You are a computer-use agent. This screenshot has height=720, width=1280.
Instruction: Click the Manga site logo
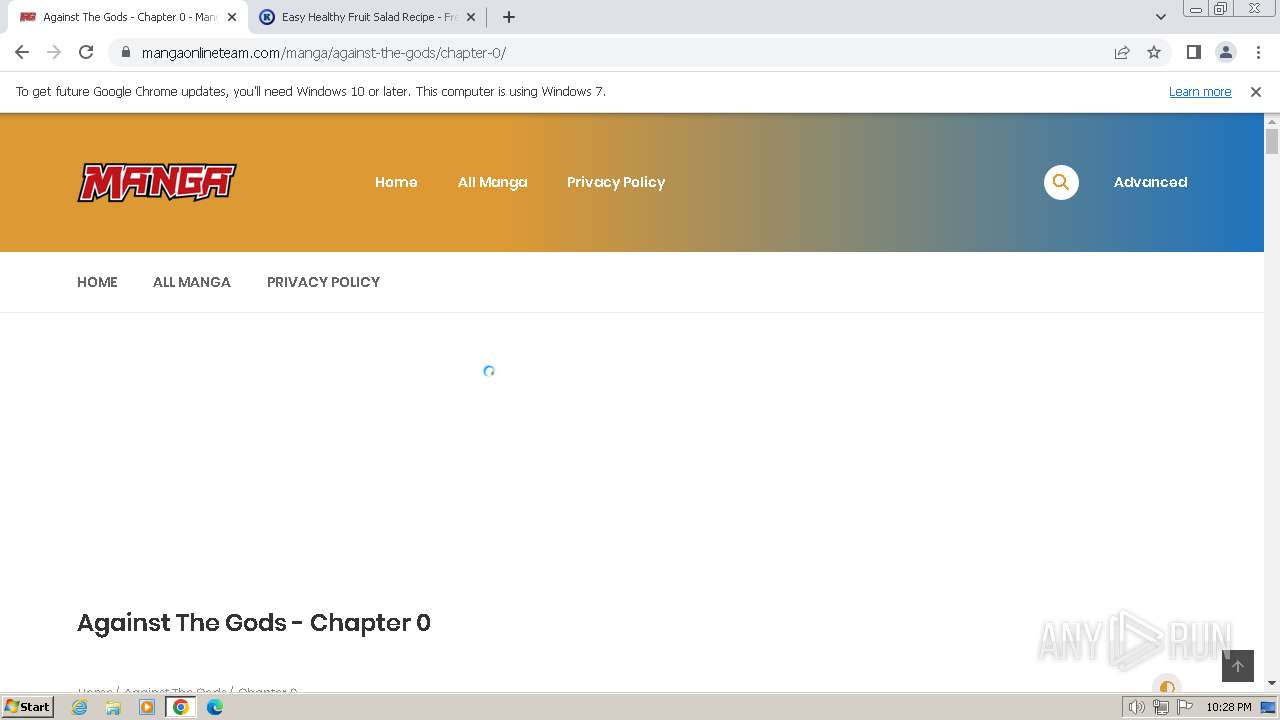[x=157, y=182]
